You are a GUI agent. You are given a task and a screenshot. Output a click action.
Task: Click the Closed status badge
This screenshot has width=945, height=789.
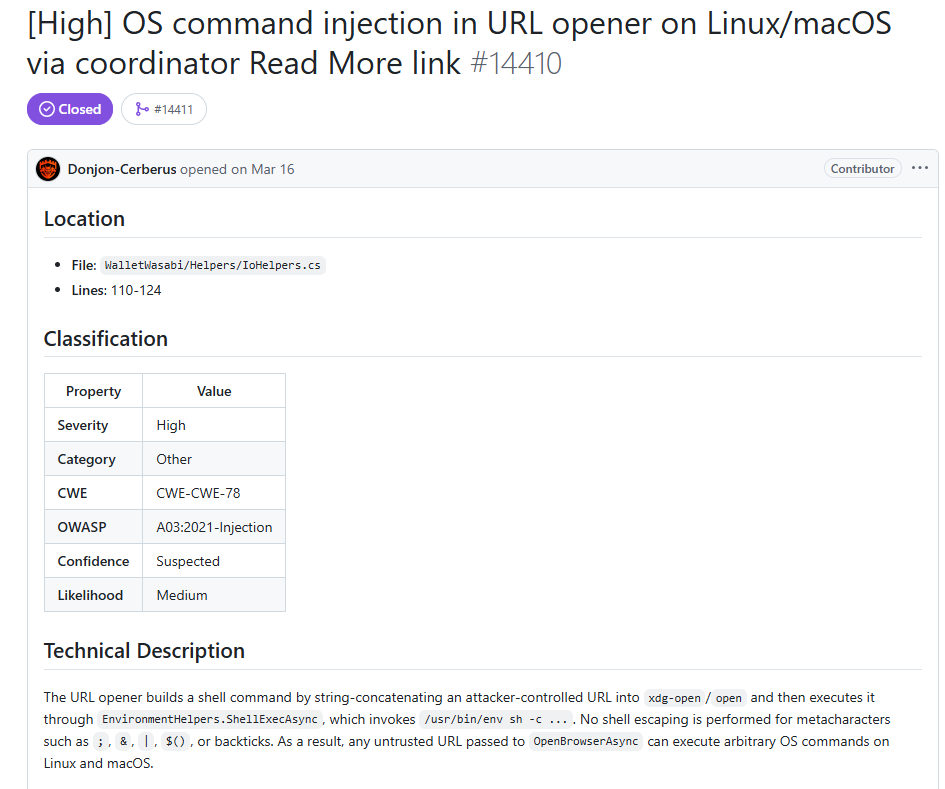click(70, 109)
